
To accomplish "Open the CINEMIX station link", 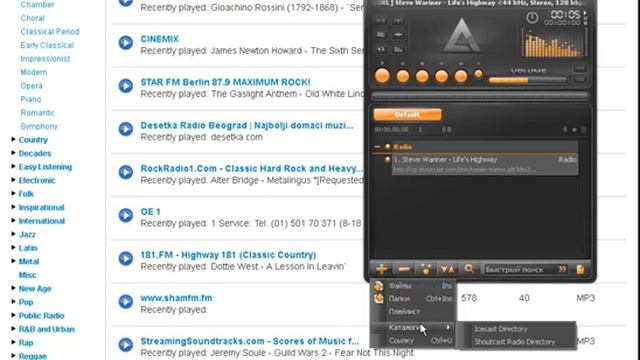I will 160,39.
